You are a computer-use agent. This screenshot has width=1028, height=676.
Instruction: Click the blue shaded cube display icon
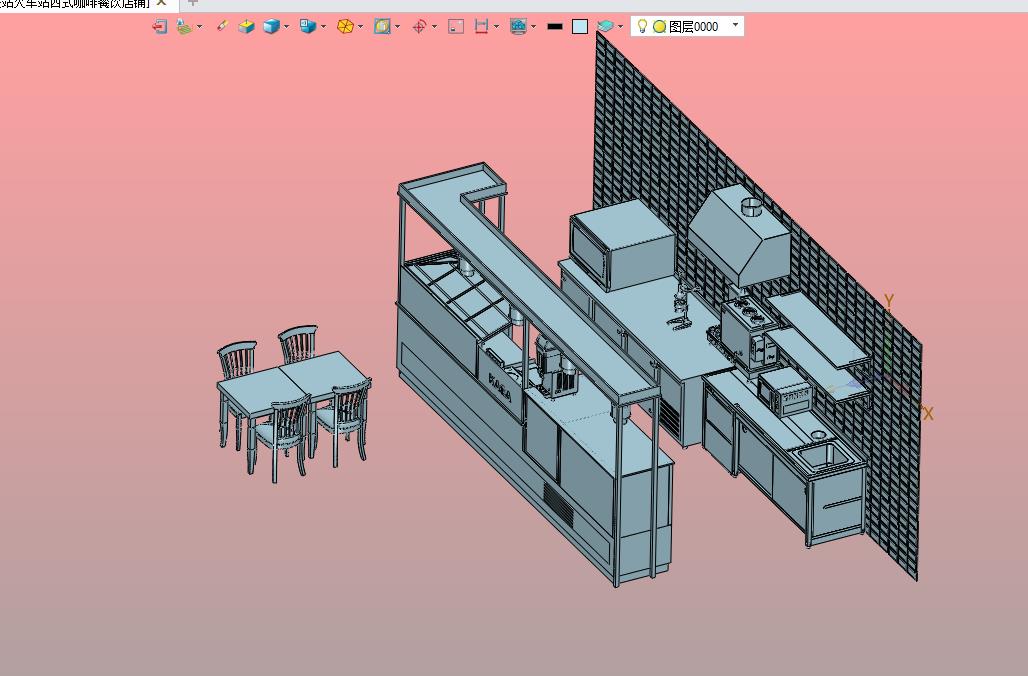tap(271, 26)
